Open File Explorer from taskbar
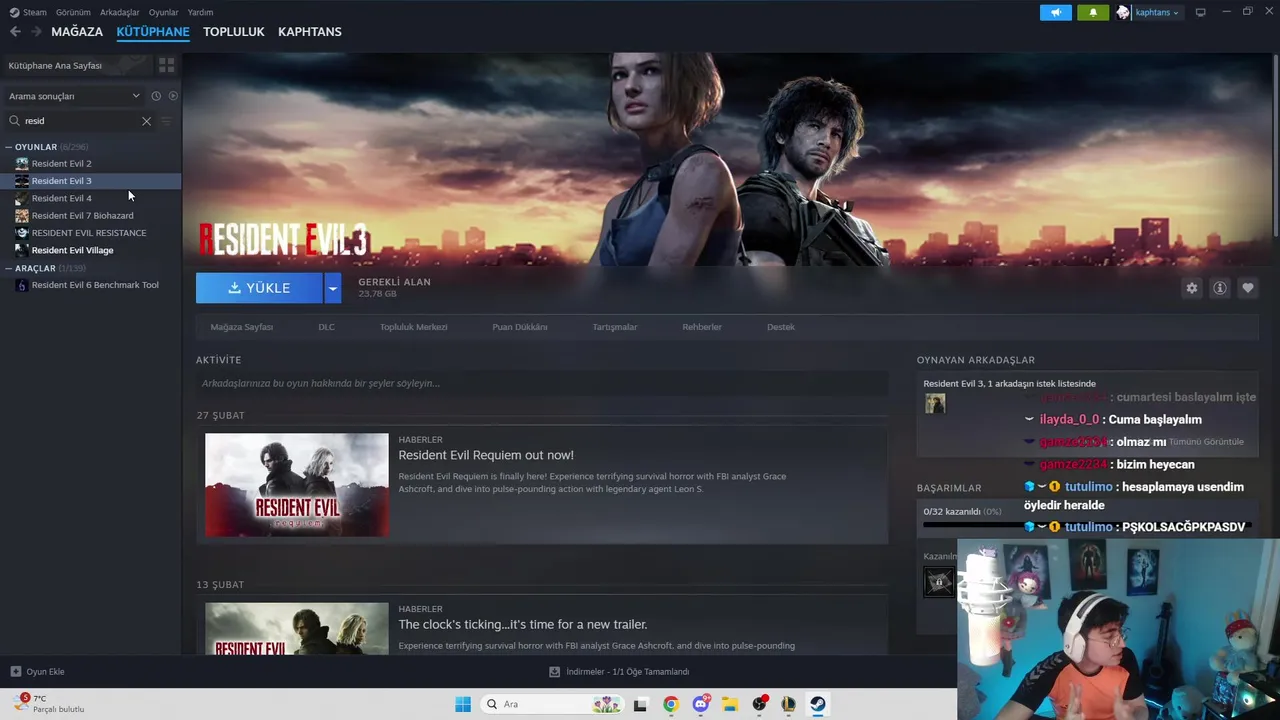The width and height of the screenshot is (1280, 720). (x=730, y=704)
